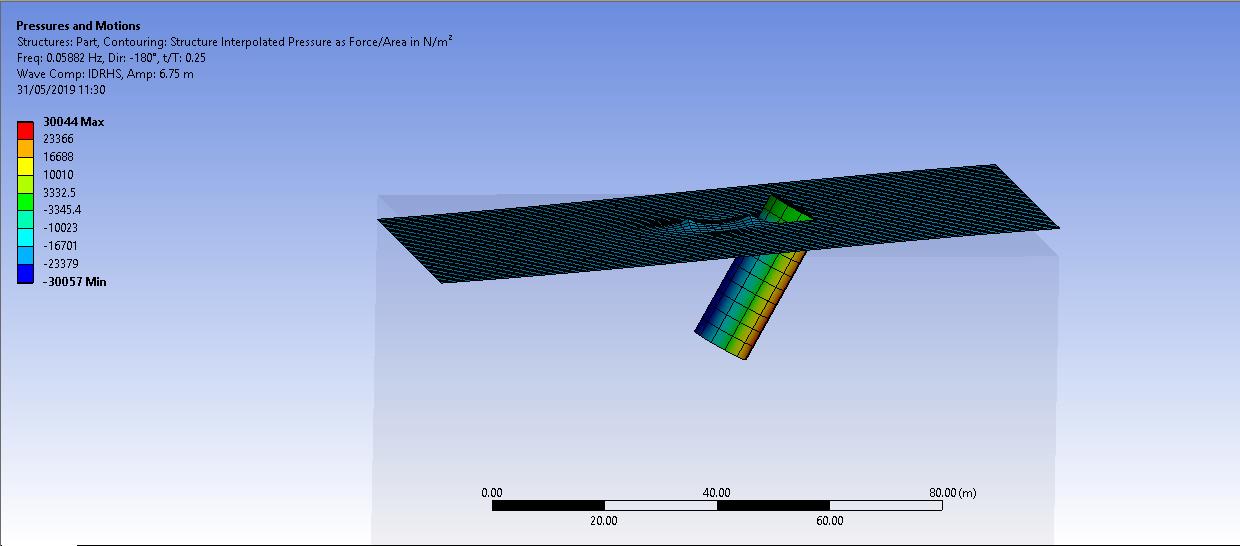The image size is (1240, 546).
Task: Click the 40.00 scale bar label
Action: [716, 492]
